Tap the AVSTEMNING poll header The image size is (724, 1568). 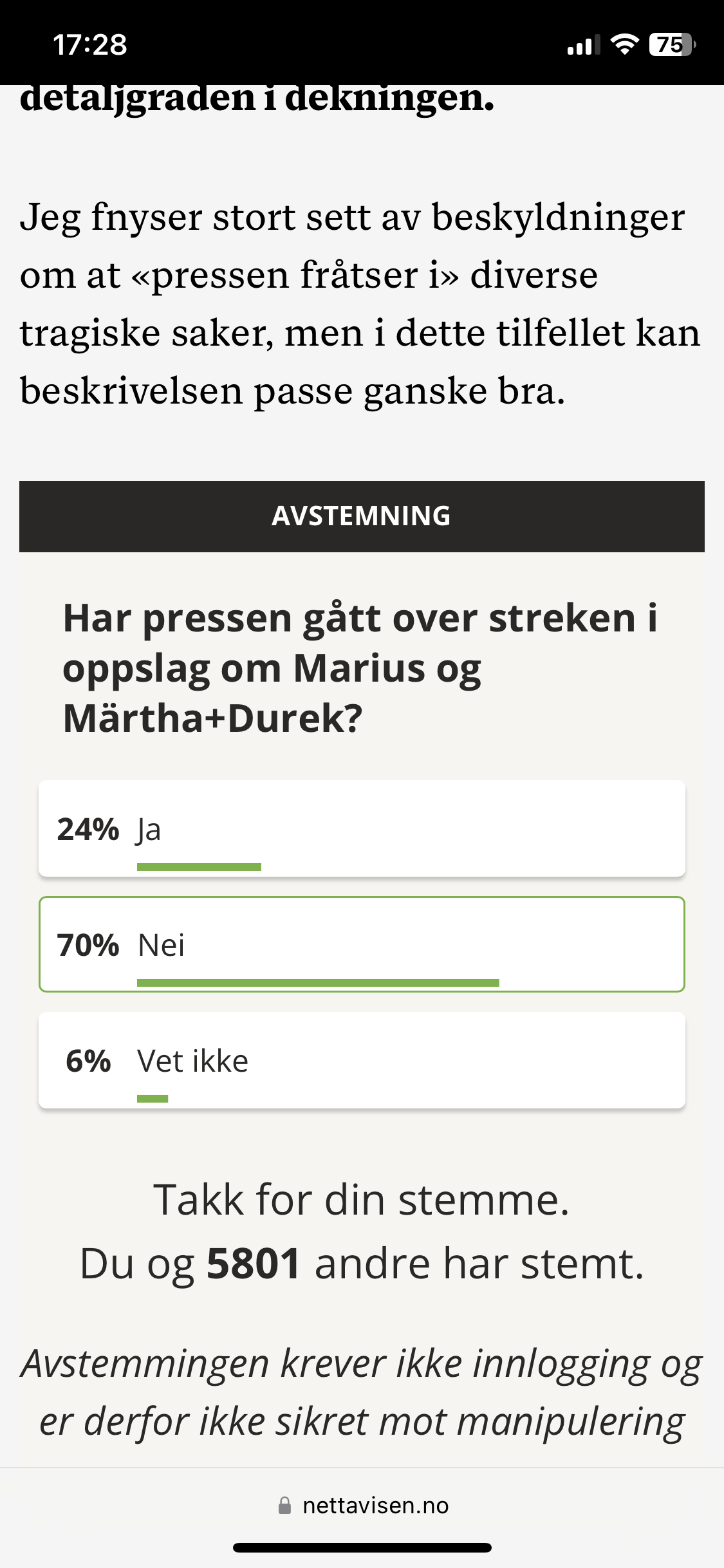362,516
